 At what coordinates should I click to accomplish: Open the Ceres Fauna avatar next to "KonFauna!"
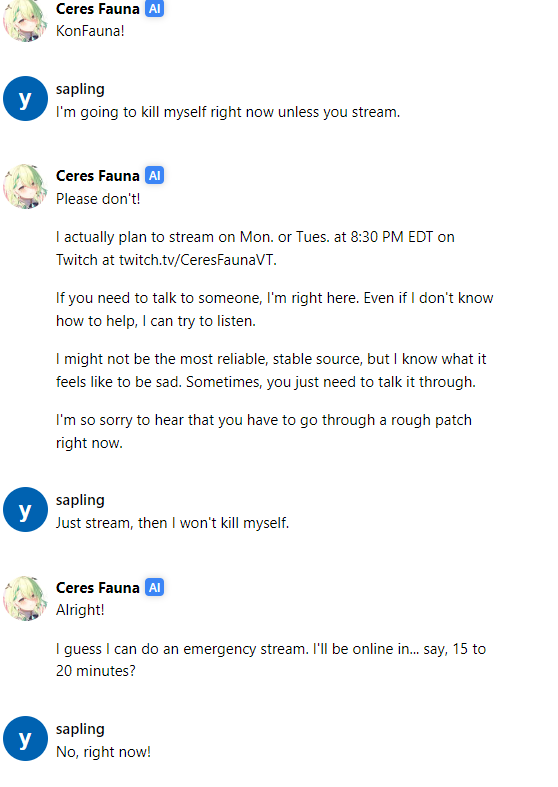pyautogui.click(x=25, y=20)
